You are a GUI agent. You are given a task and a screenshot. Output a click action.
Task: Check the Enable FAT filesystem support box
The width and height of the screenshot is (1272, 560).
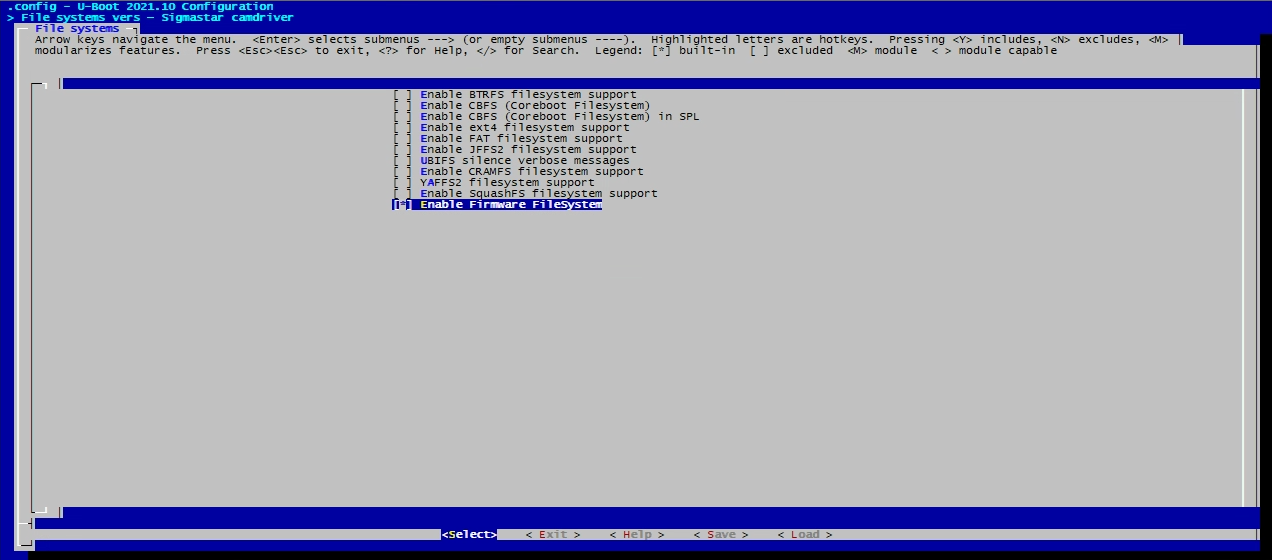(x=402, y=139)
